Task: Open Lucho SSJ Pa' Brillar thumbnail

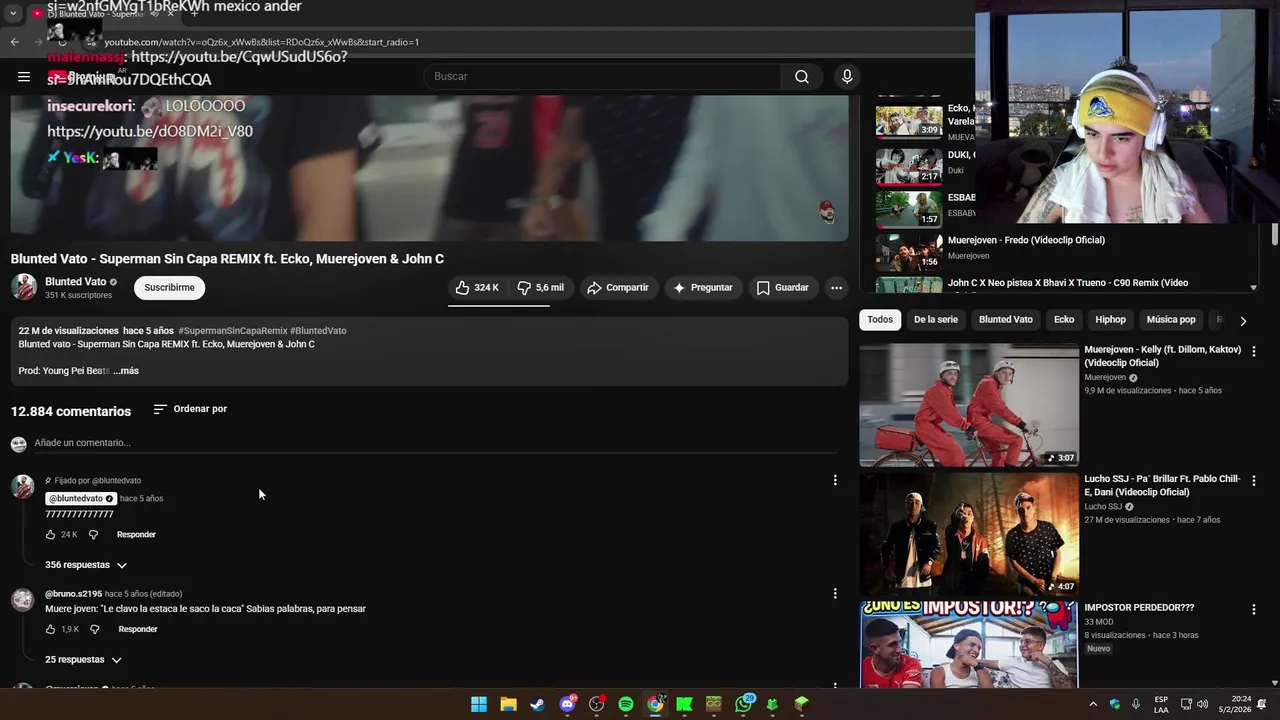Action: coord(969,534)
